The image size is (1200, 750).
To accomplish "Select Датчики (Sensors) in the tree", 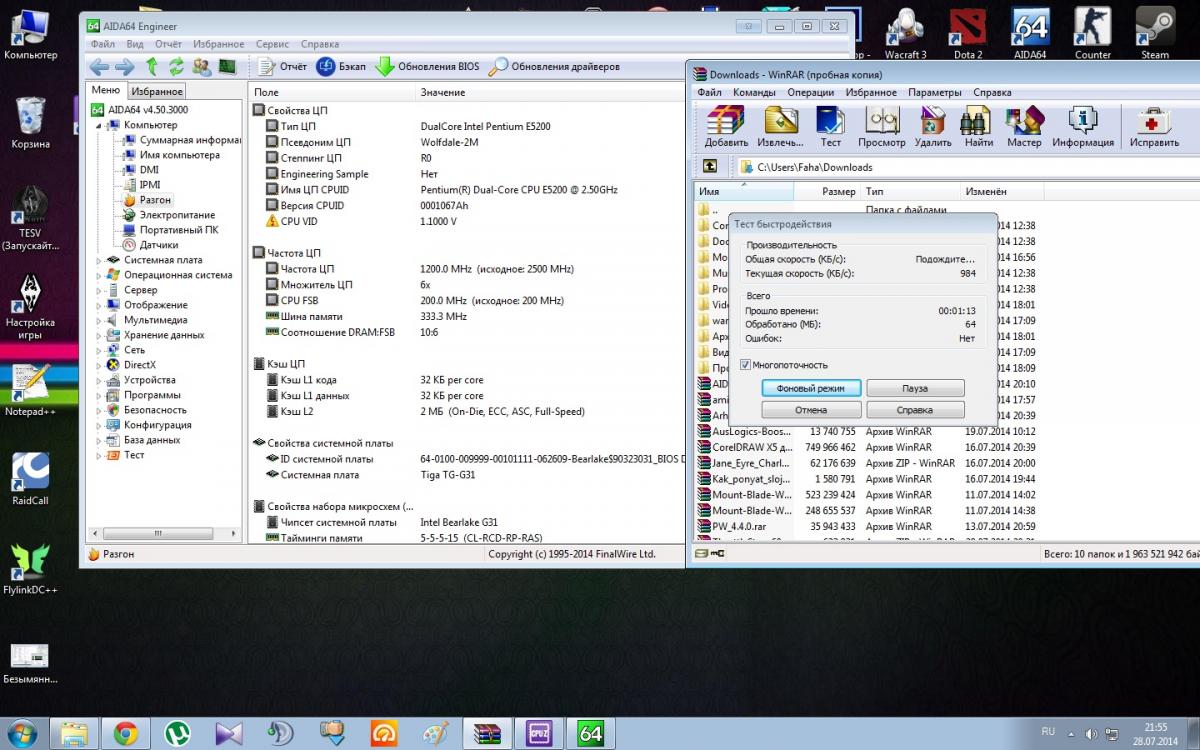I will (x=158, y=244).
